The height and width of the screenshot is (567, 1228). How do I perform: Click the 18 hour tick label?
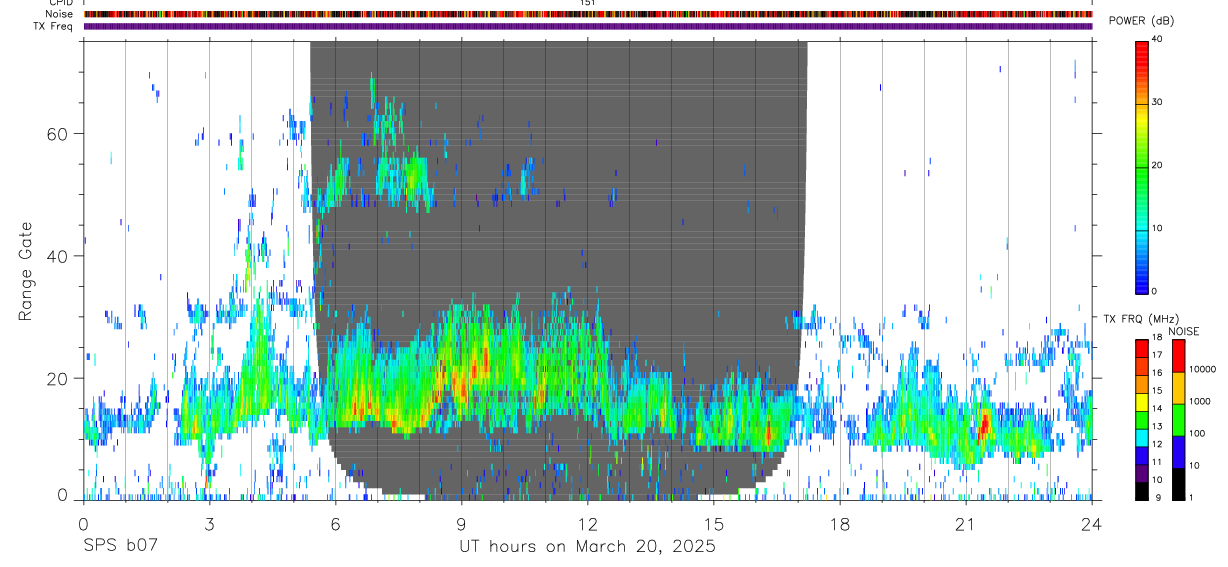coord(840,523)
